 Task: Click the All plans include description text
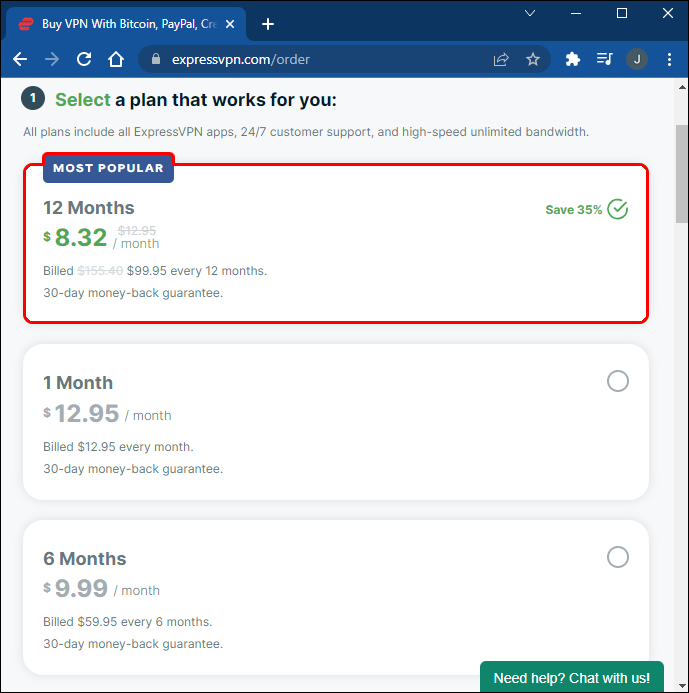click(x=306, y=132)
